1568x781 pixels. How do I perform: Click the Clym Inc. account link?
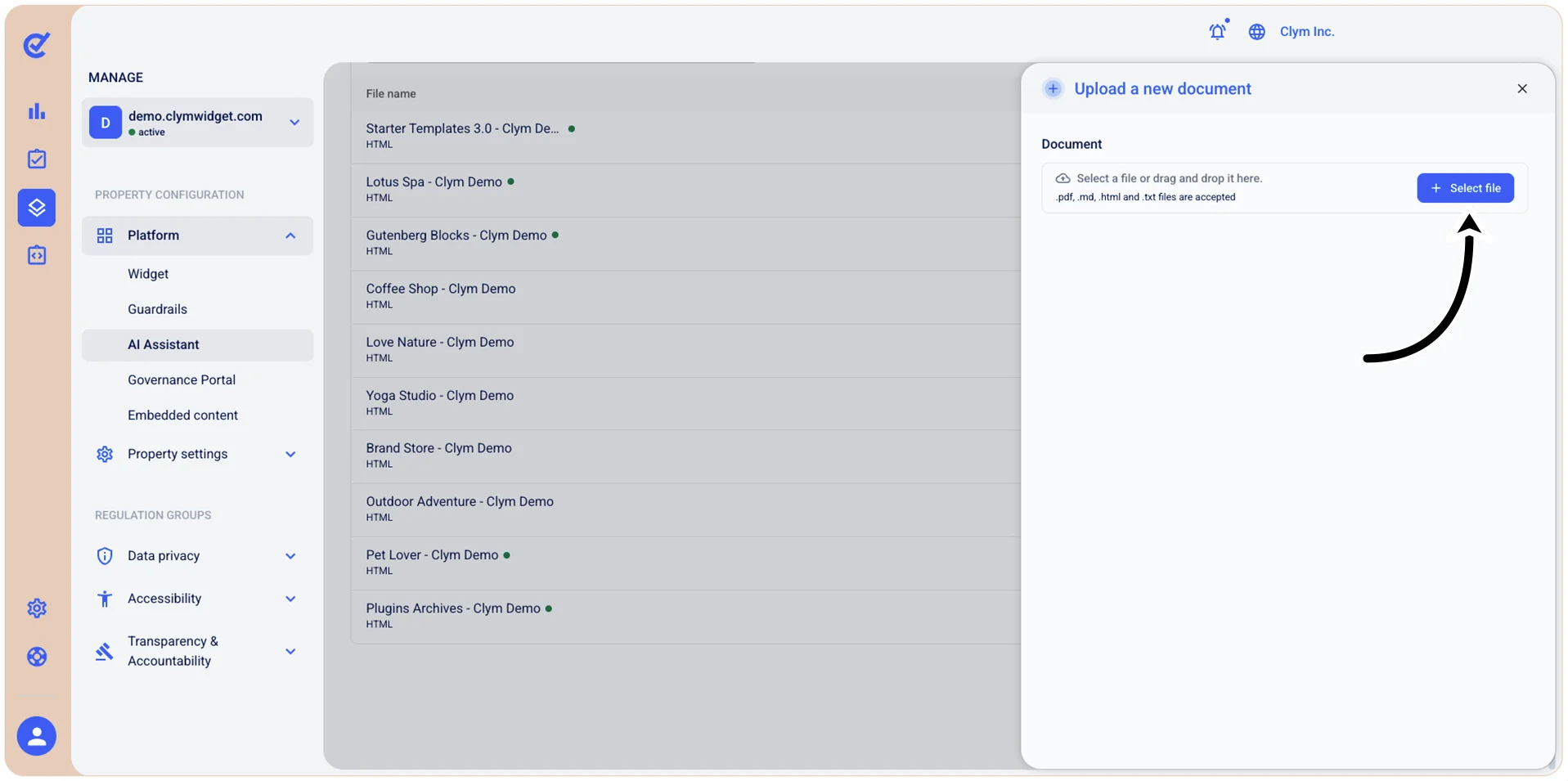coord(1307,32)
